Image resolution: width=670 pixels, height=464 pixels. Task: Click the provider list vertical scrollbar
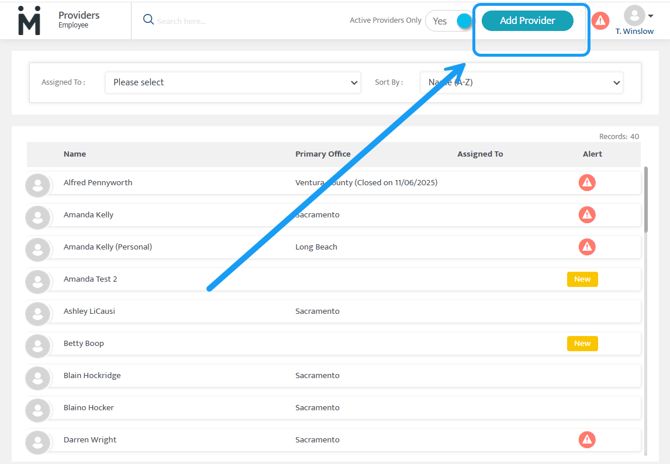[645, 200]
